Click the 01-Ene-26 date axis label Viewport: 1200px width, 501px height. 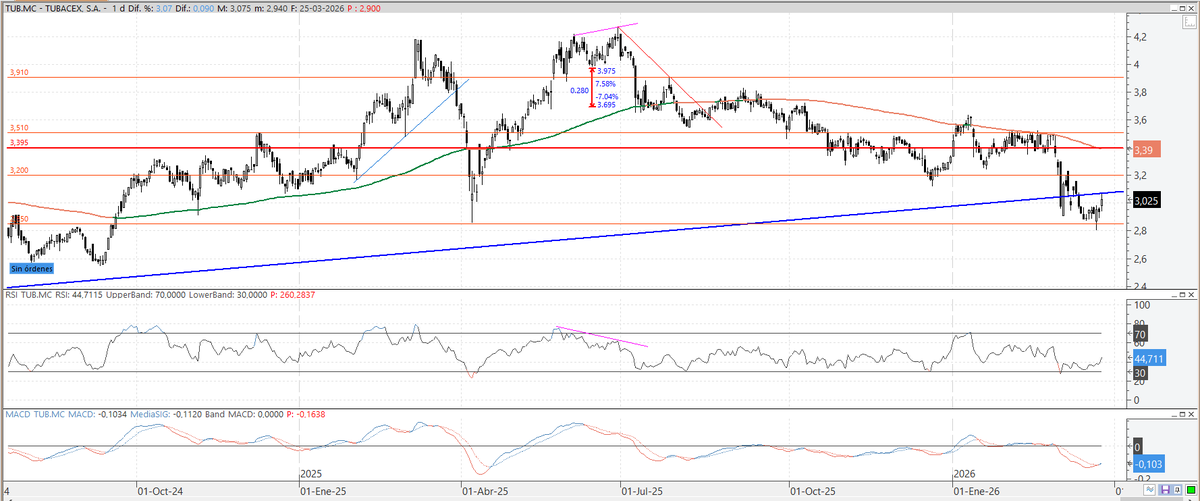pos(977,492)
